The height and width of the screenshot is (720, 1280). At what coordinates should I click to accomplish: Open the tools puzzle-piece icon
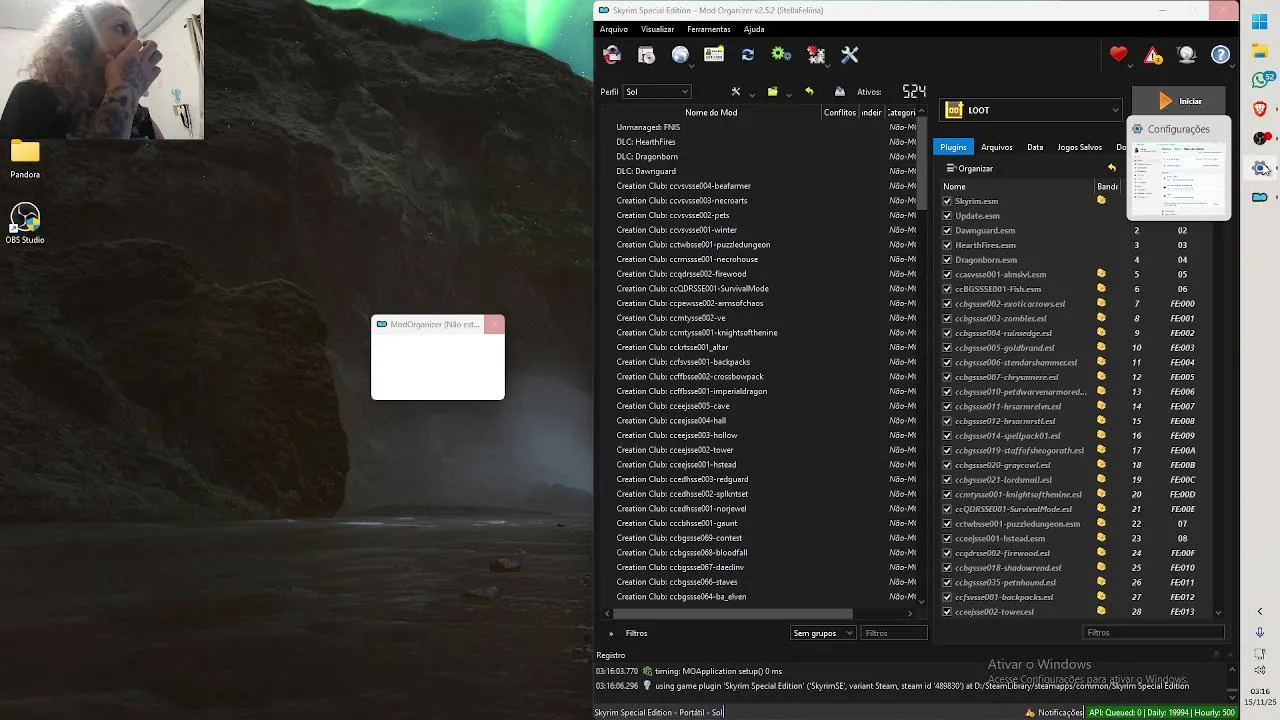tap(816, 55)
